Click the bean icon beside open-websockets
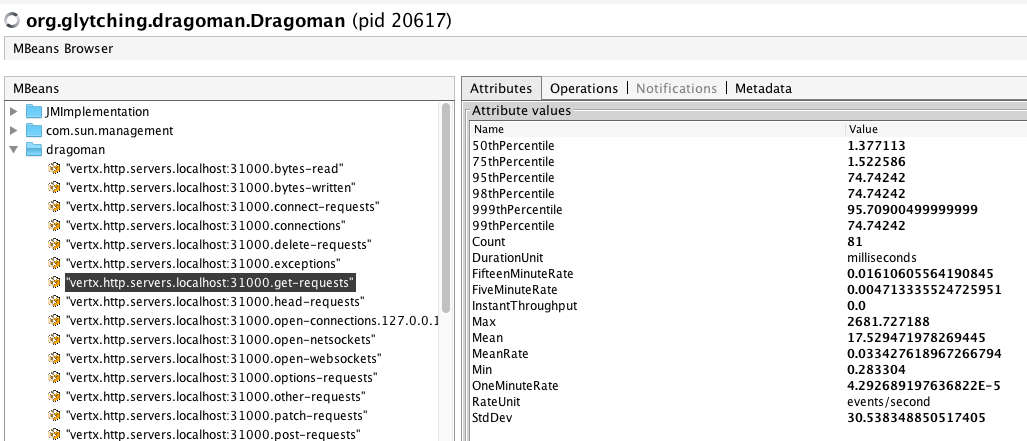The height and width of the screenshot is (441, 1027). pyautogui.click(x=54, y=359)
